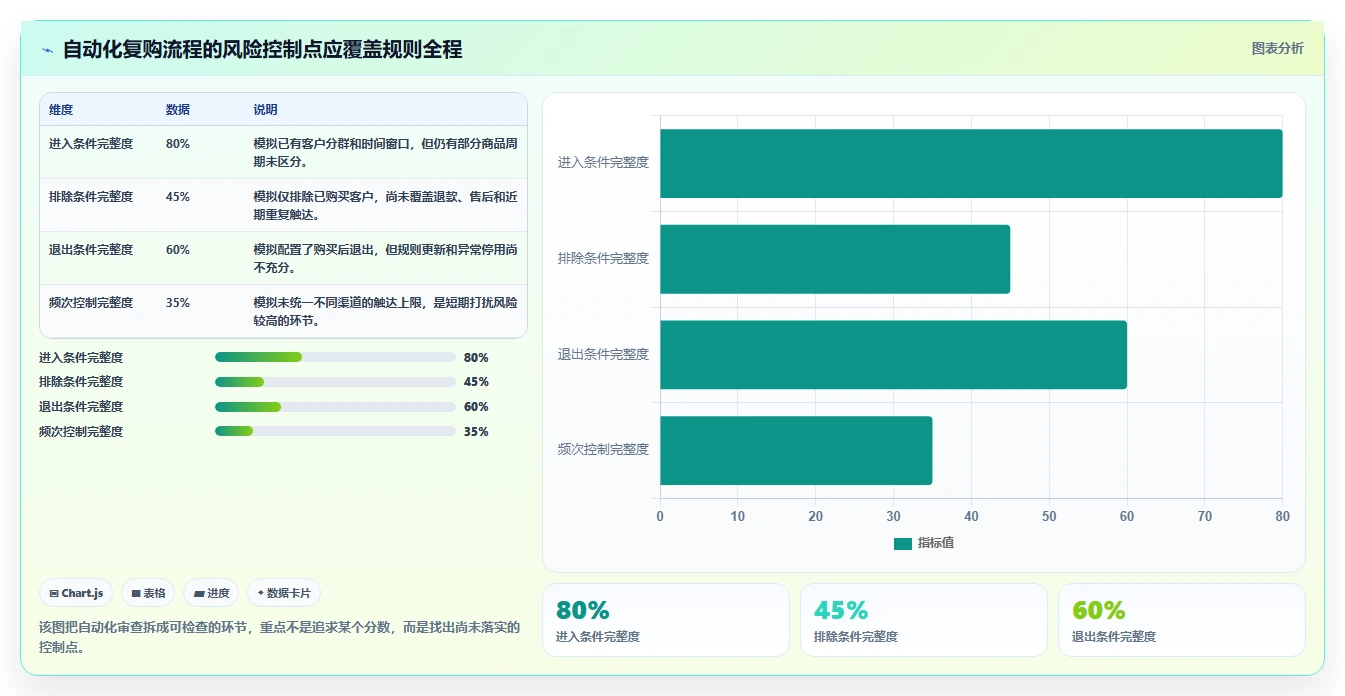Click the description starting 模拟已有客户分群
Image resolution: width=1345 pixels, height=696 pixels.
(x=385, y=153)
